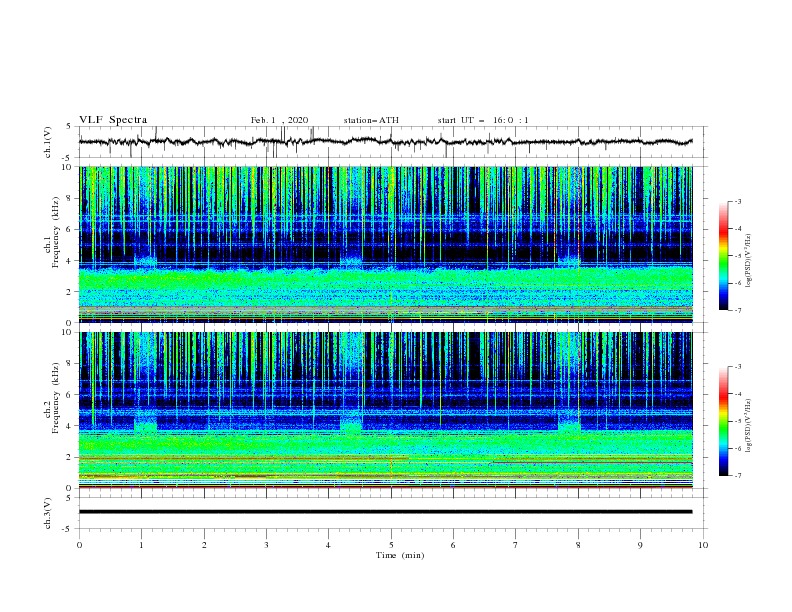
Task: Click the ch.3 voltage flat trace panel
Action: click(393, 513)
